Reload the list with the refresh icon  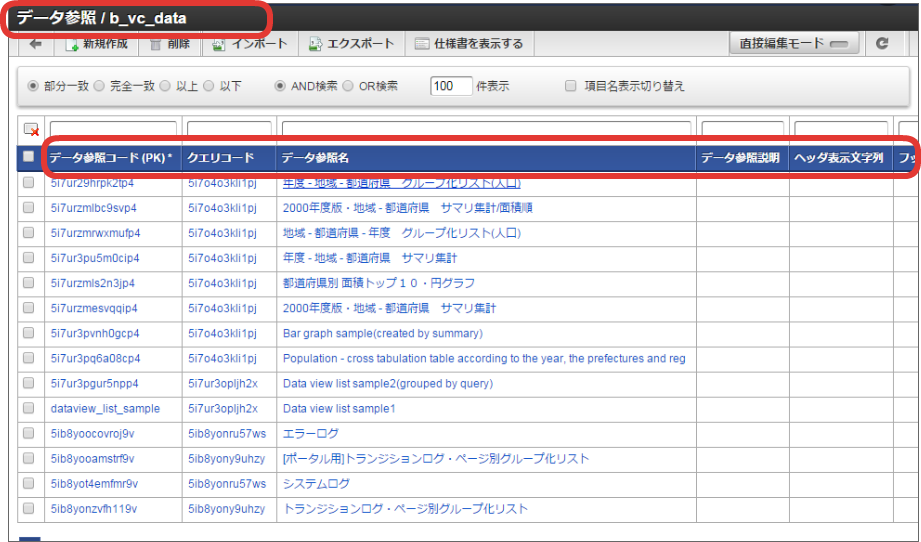point(882,43)
